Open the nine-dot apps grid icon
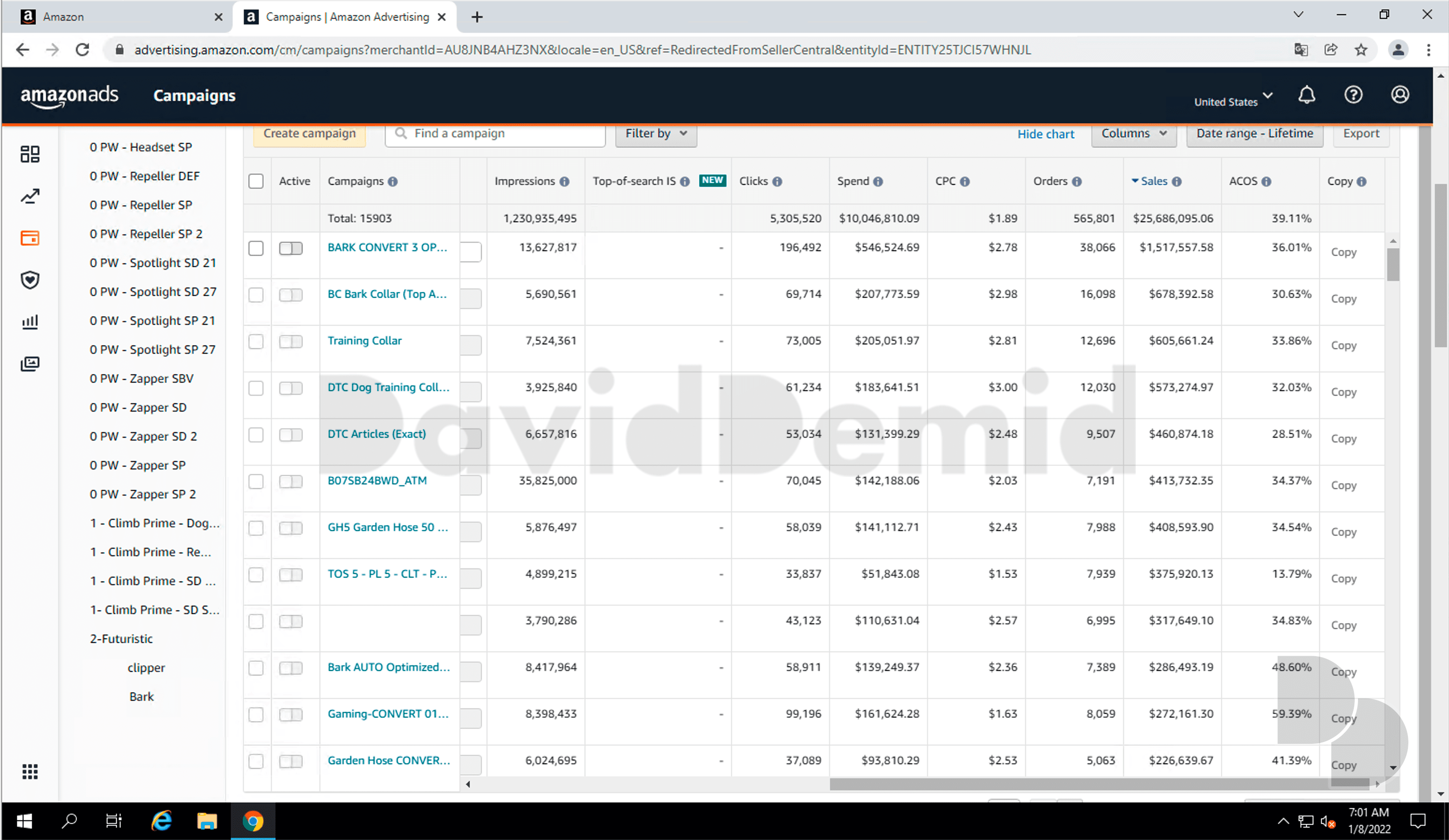The image size is (1449, 840). (30, 771)
